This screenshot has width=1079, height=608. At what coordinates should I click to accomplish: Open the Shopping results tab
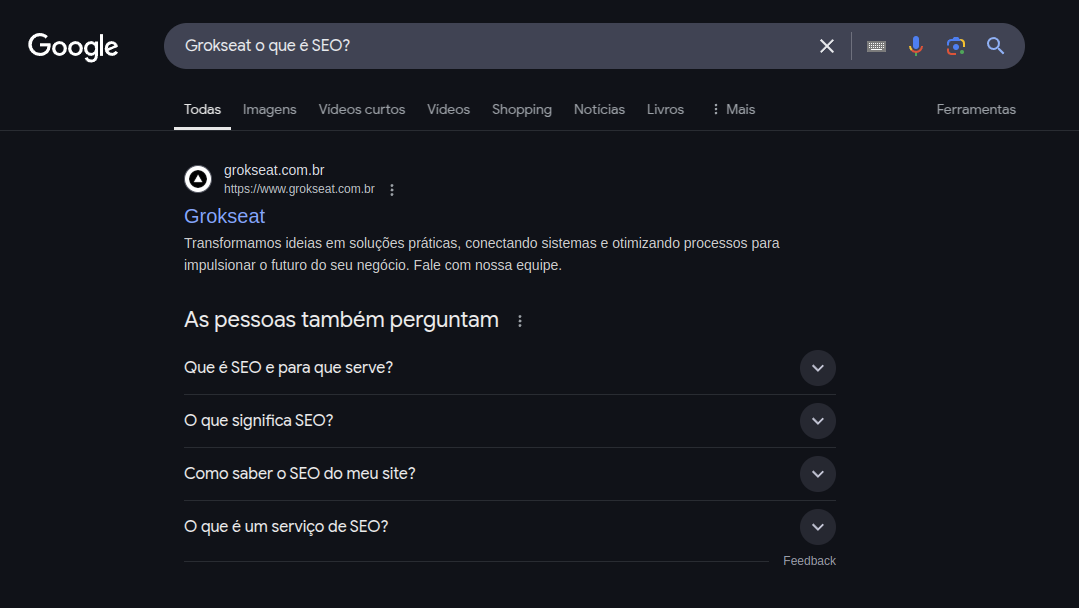[x=521, y=109]
